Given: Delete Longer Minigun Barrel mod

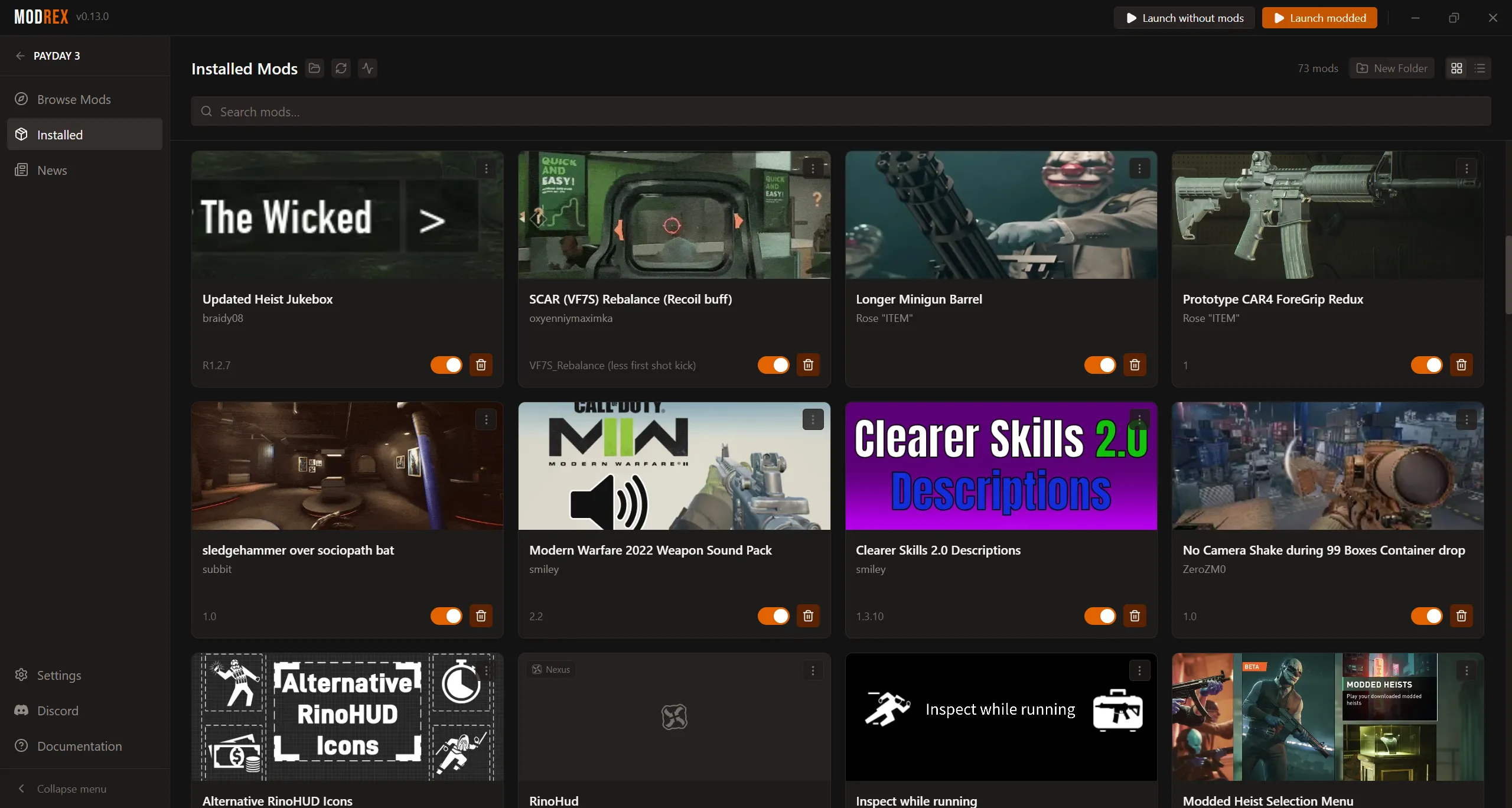Looking at the screenshot, I should [1135, 365].
